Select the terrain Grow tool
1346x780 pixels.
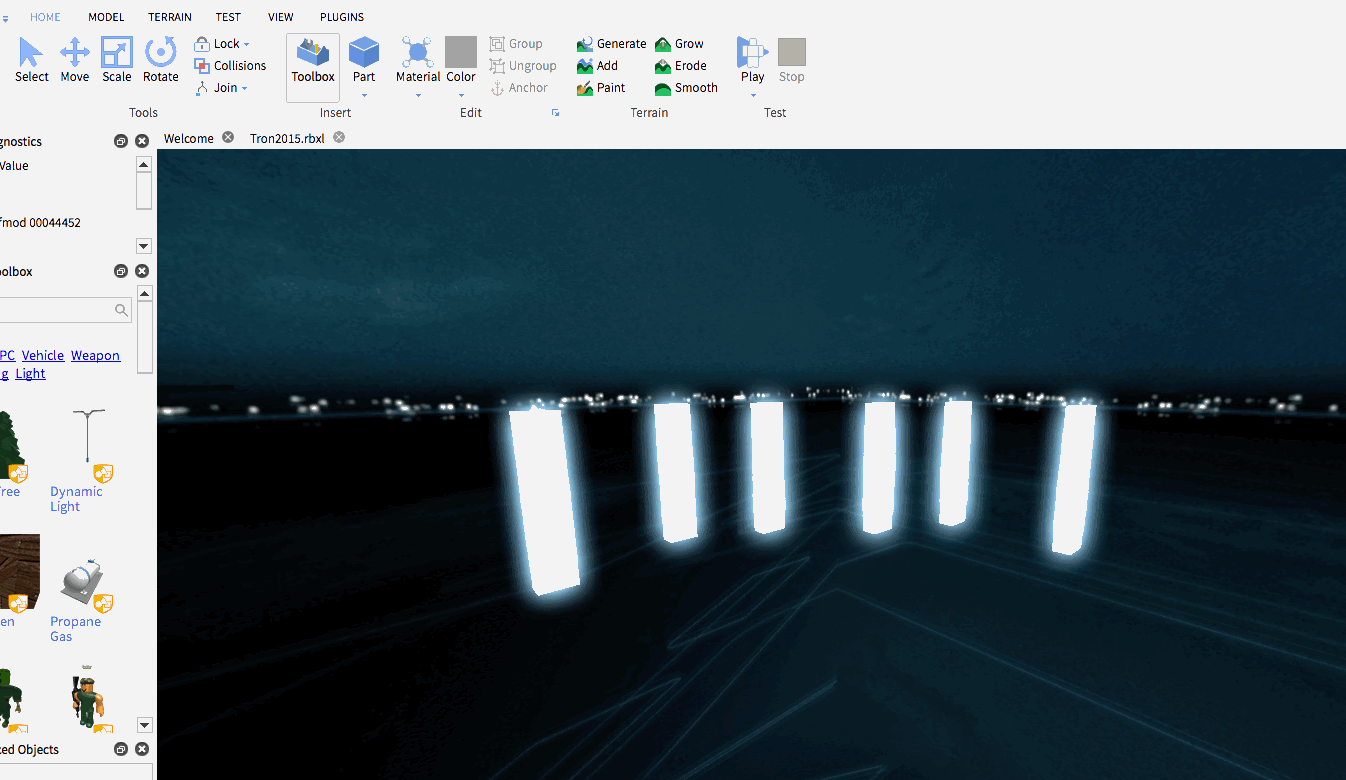(680, 44)
